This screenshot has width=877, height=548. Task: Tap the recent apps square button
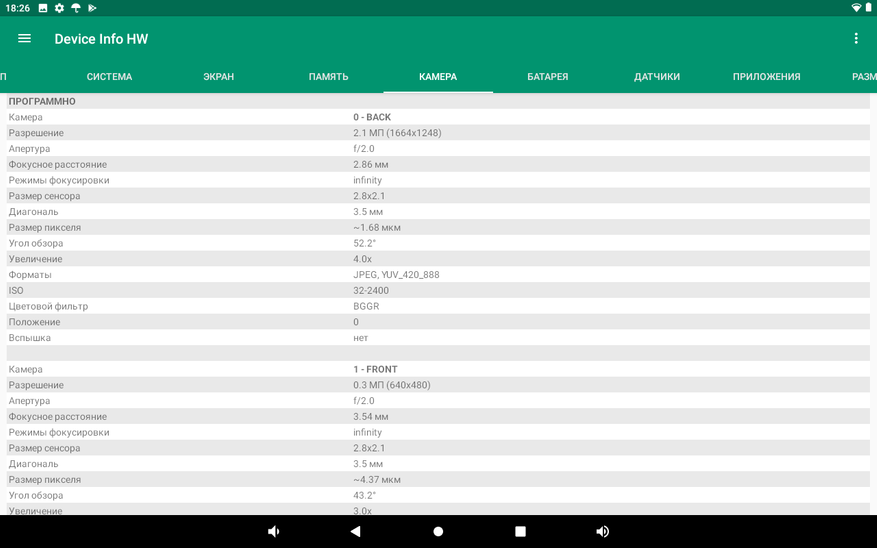click(x=520, y=531)
